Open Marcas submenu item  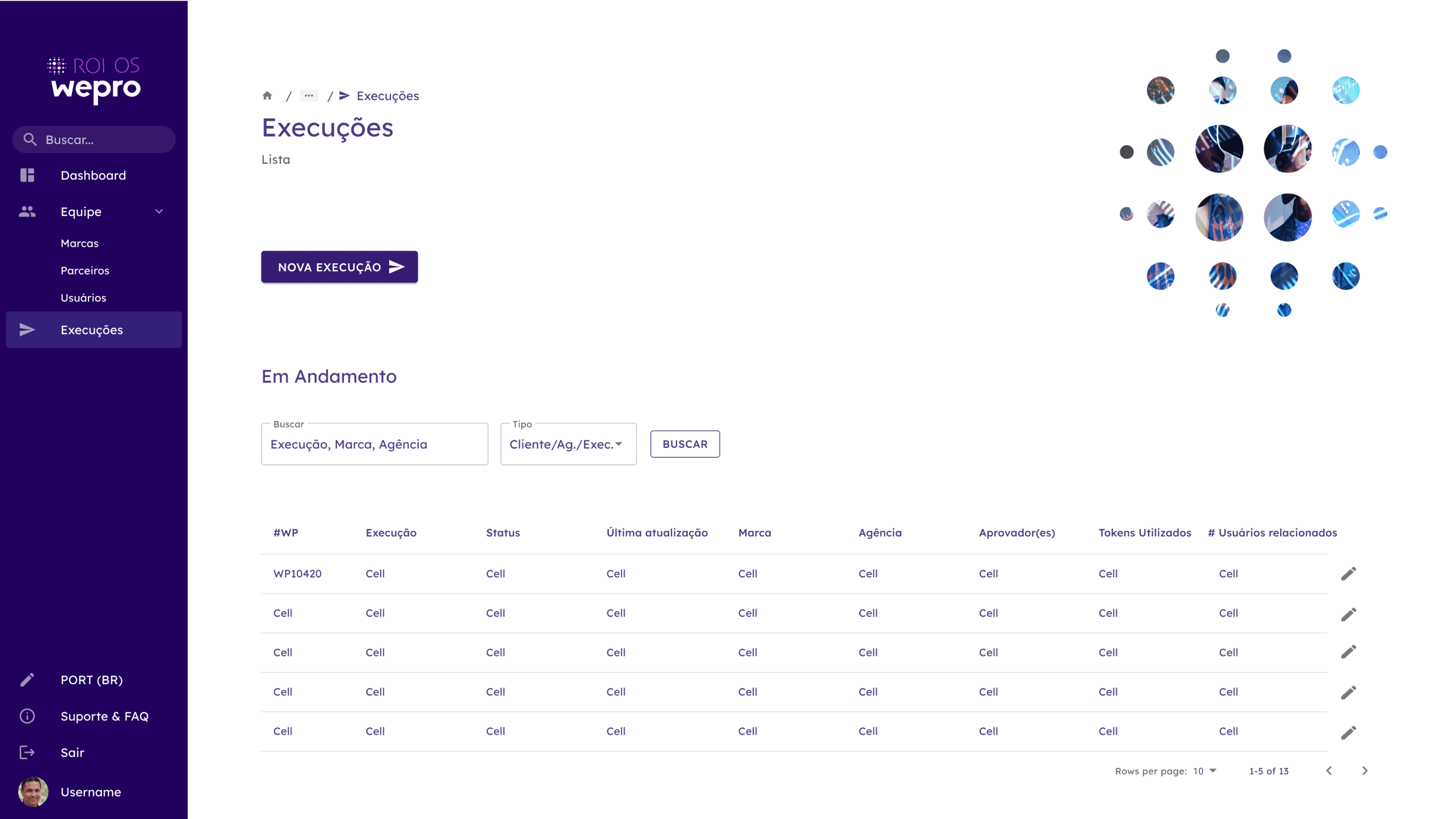[x=79, y=243]
